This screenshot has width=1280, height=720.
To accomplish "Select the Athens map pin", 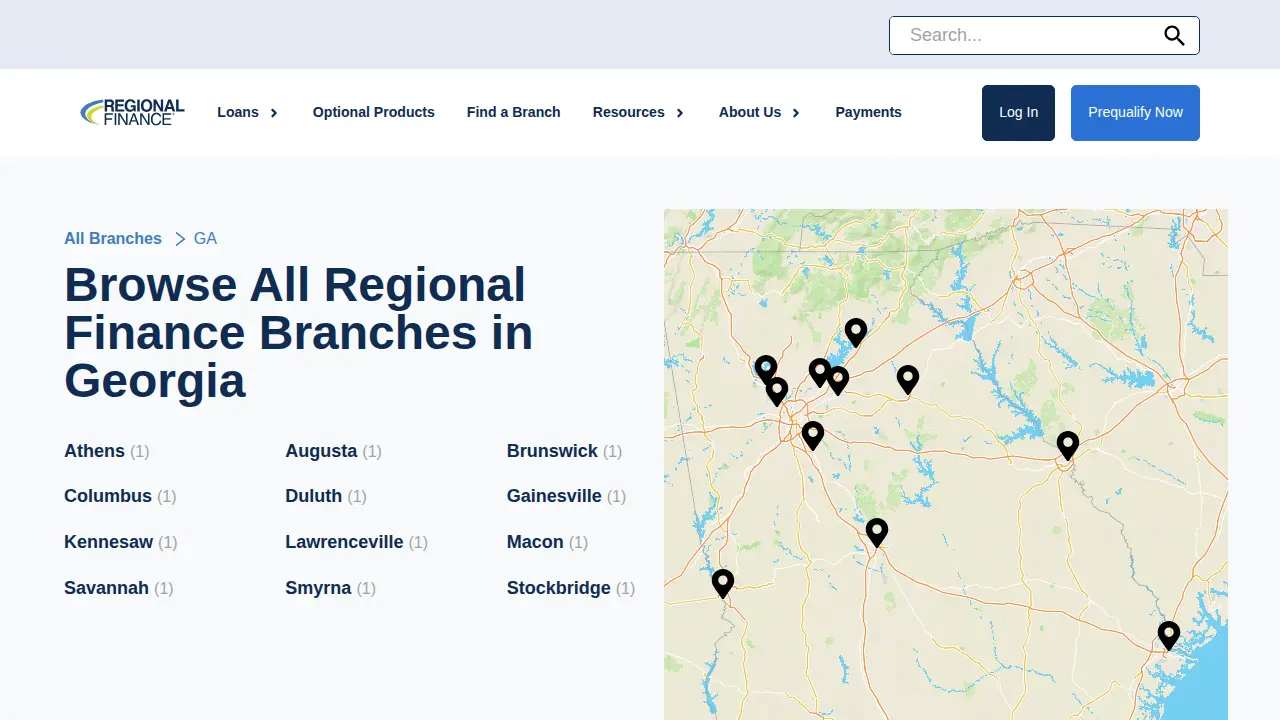I will 908,379.
